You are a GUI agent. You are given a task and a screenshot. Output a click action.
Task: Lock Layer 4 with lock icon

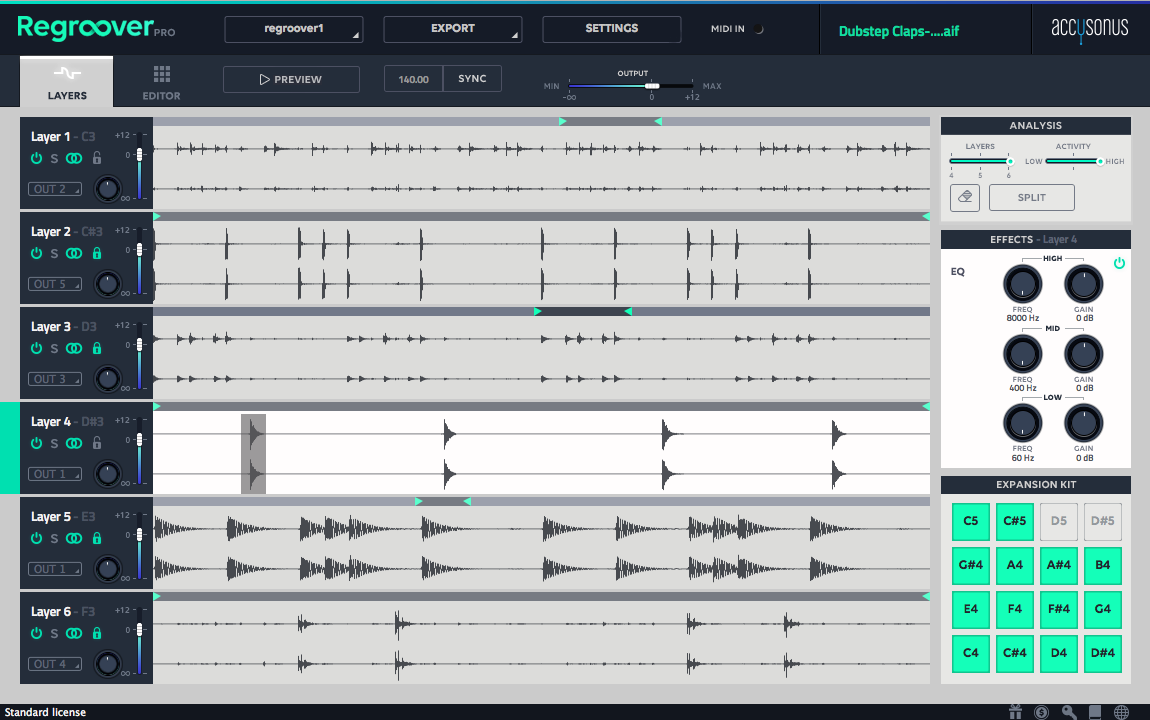(x=97, y=443)
